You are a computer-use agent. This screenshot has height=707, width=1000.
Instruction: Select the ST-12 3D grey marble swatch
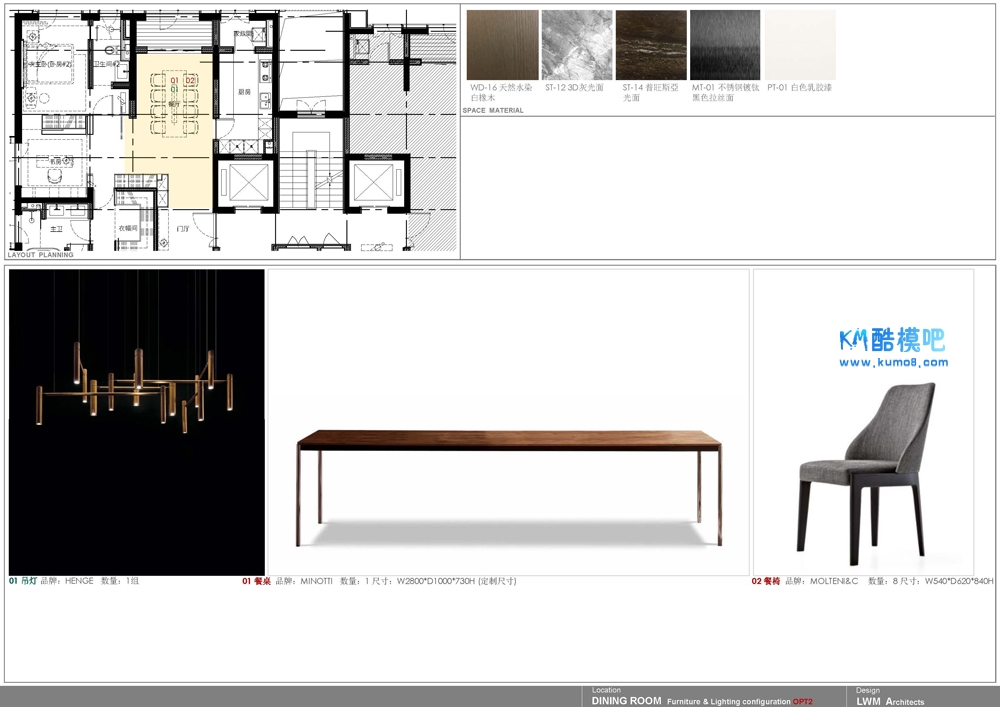[x=576, y=45]
